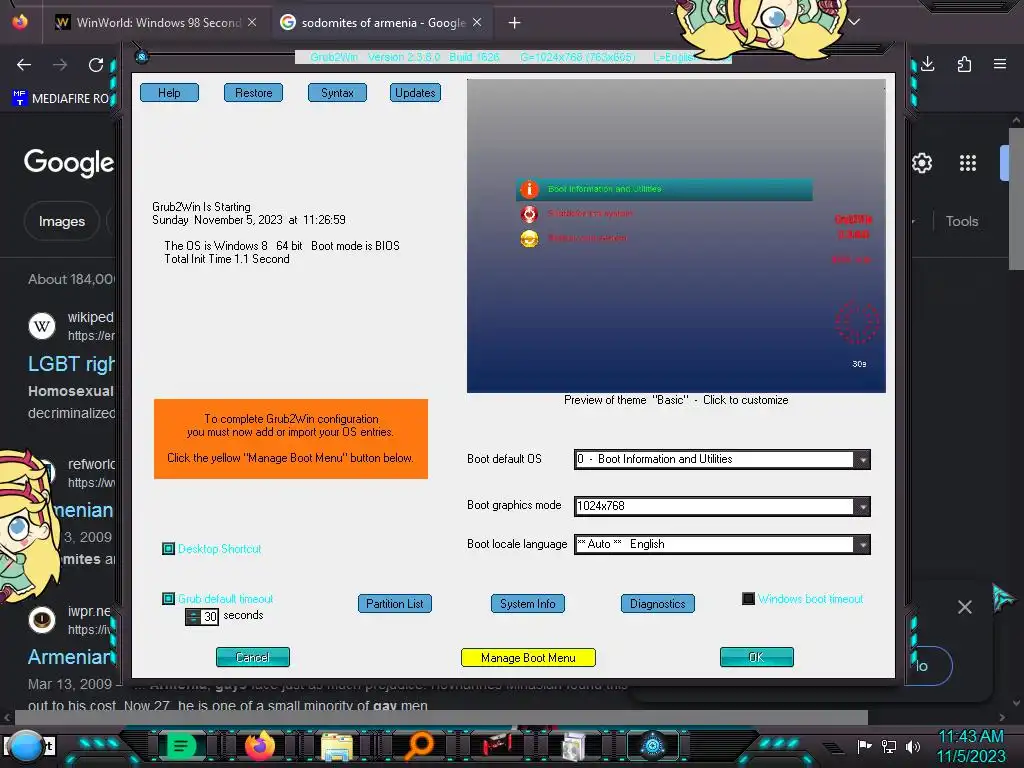Click the Google logo
This screenshot has width=1024, height=768.
[69, 162]
